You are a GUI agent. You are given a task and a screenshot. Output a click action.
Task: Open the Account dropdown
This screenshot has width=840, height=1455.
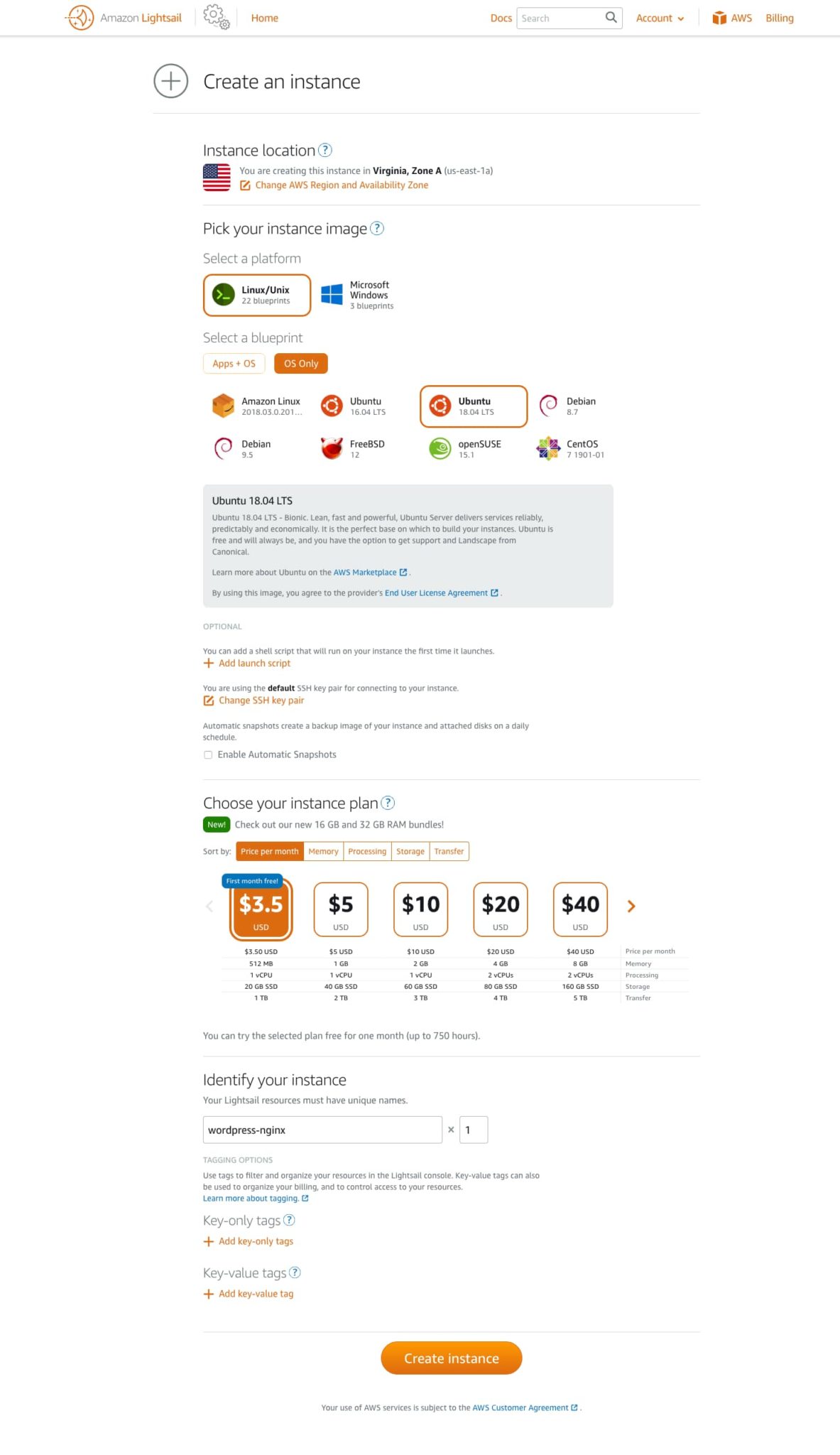tap(659, 18)
